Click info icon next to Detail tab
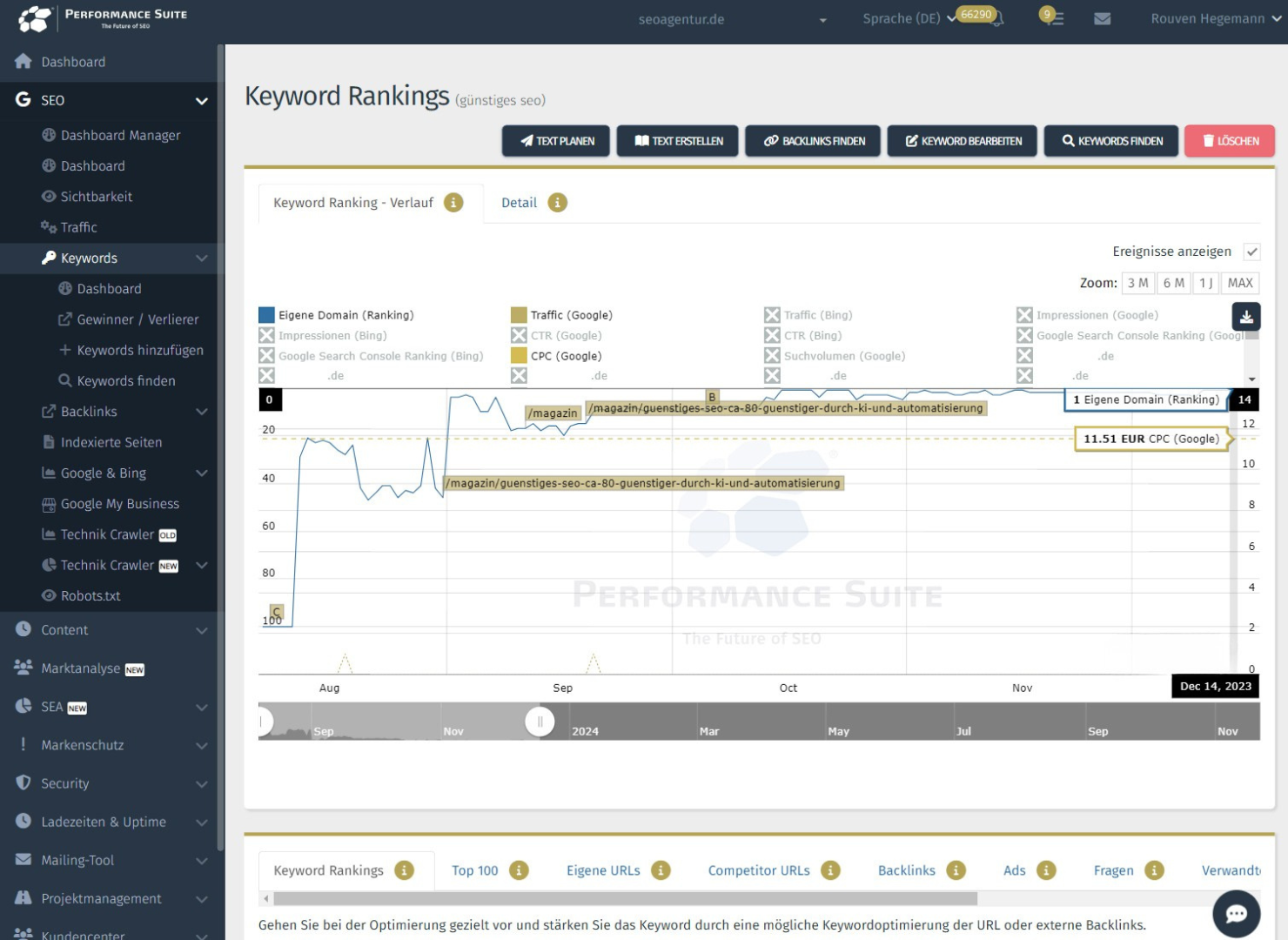This screenshot has height=940, width=1288. 557,203
